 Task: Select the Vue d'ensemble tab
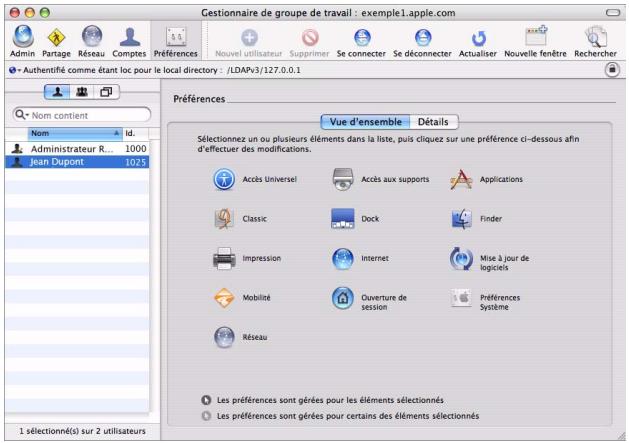click(x=365, y=122)
